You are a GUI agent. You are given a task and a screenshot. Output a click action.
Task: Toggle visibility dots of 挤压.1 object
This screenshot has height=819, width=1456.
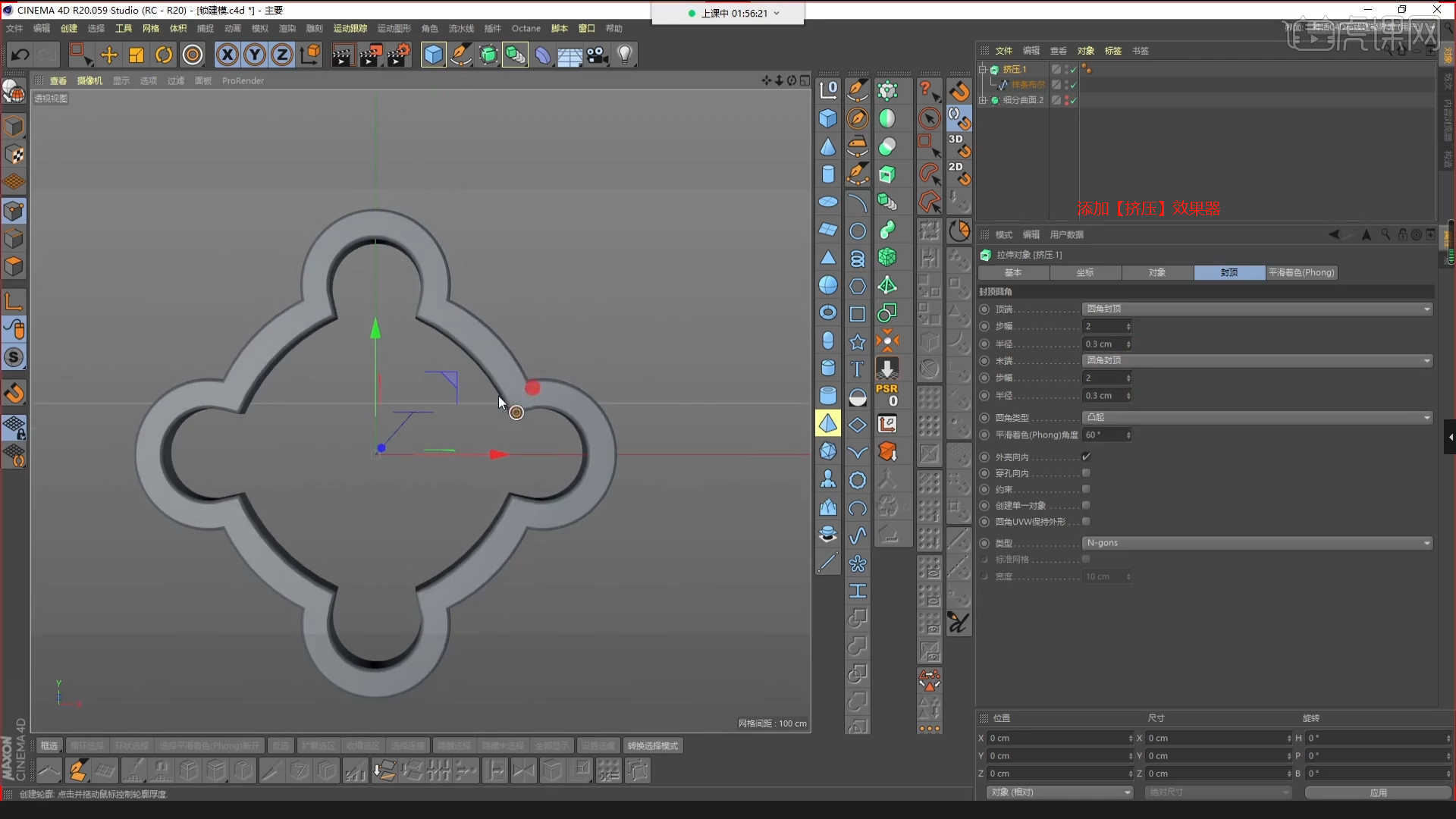click(x=1066, y=69)
